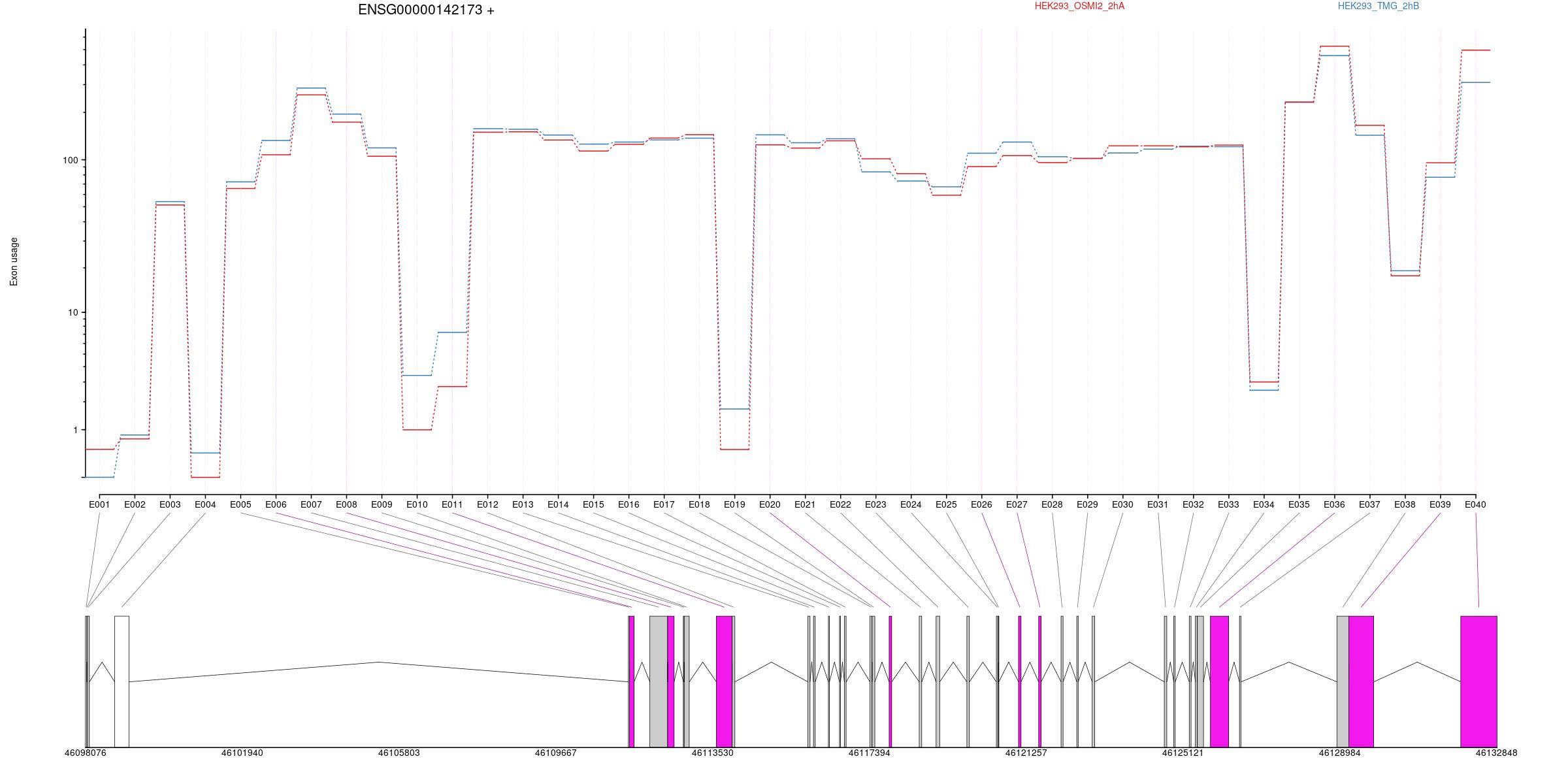
Task: Click exon label E008
Action: click(346, 504)
